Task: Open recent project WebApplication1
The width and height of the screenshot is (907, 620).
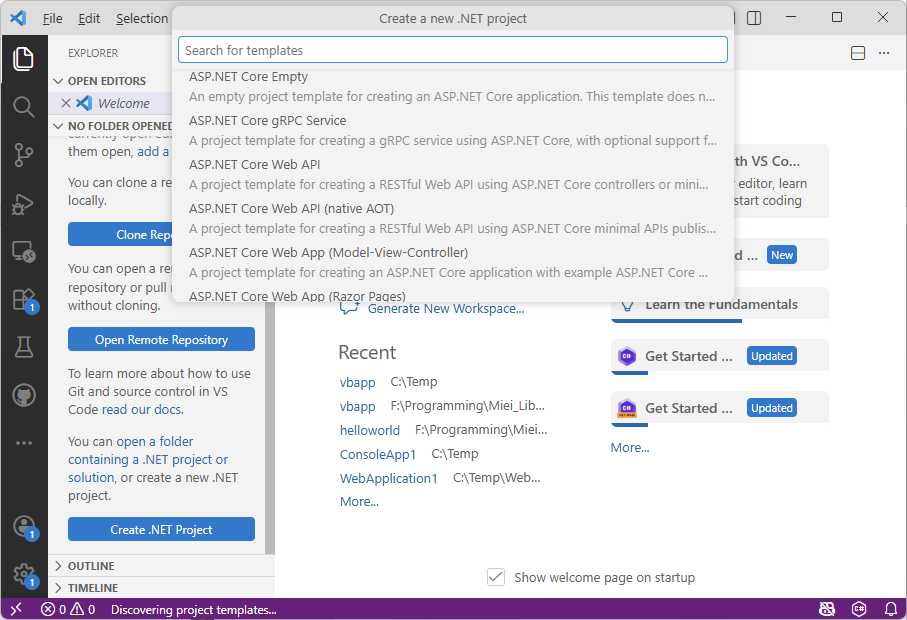Action: point(388,478)
